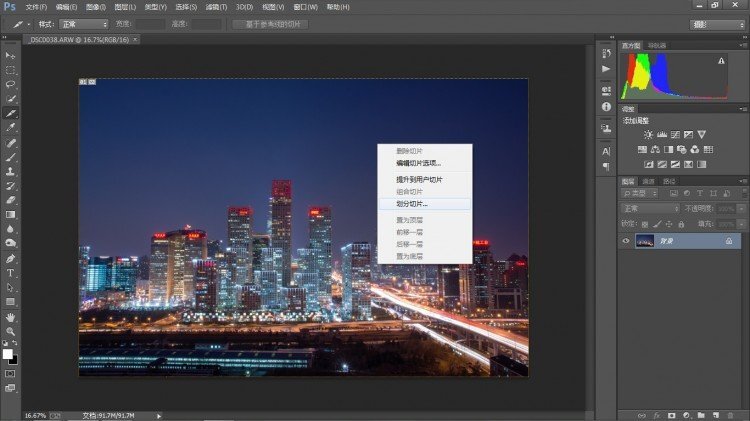Viewport: 750px width, 421px height.
Task: Toggle Quick Mask mode icon
Action: coord(11,373)
